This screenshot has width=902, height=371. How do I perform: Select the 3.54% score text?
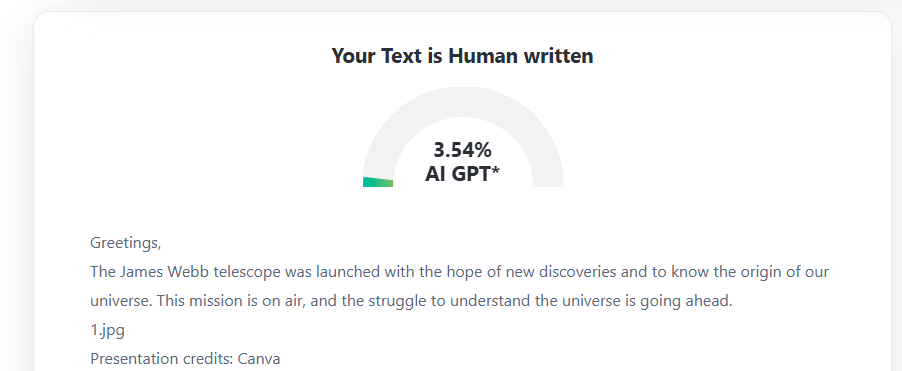coord(463,150)
